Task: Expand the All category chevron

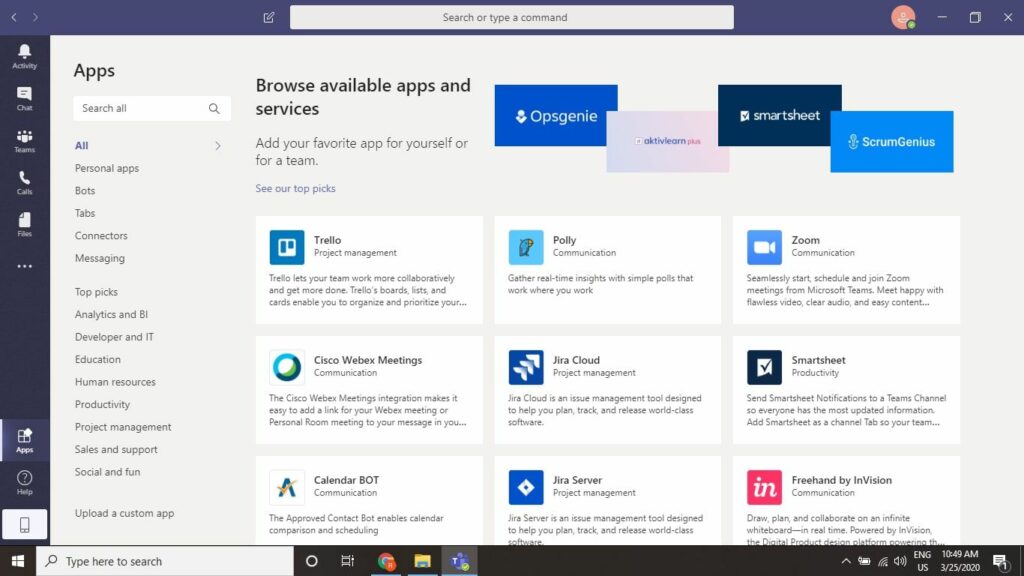Action: point(217,146)
